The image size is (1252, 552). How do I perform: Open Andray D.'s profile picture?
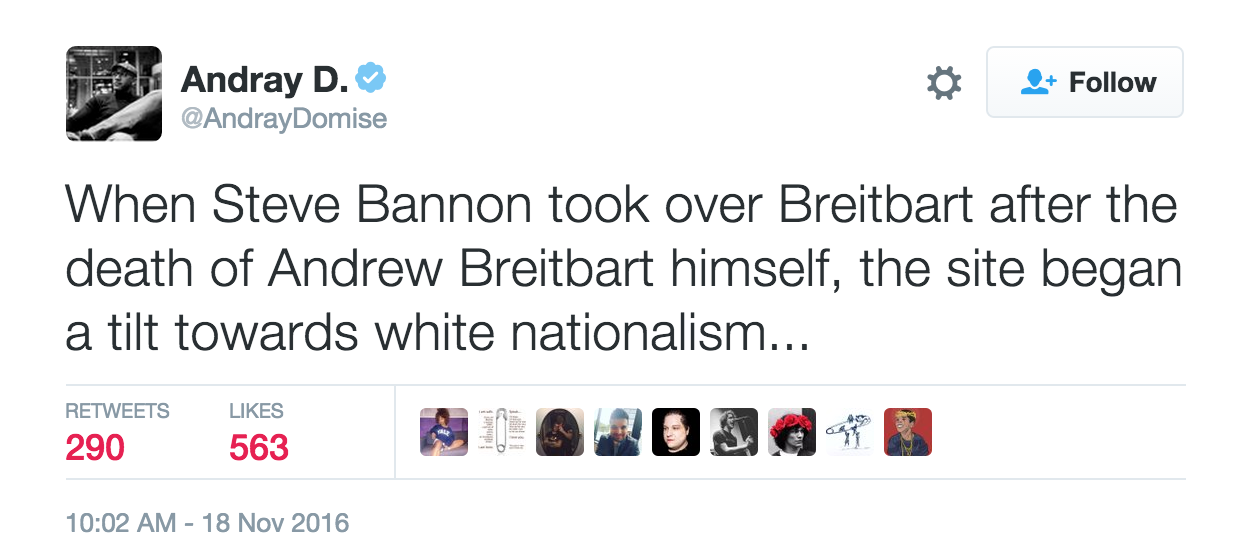click(x=114, y=93)
